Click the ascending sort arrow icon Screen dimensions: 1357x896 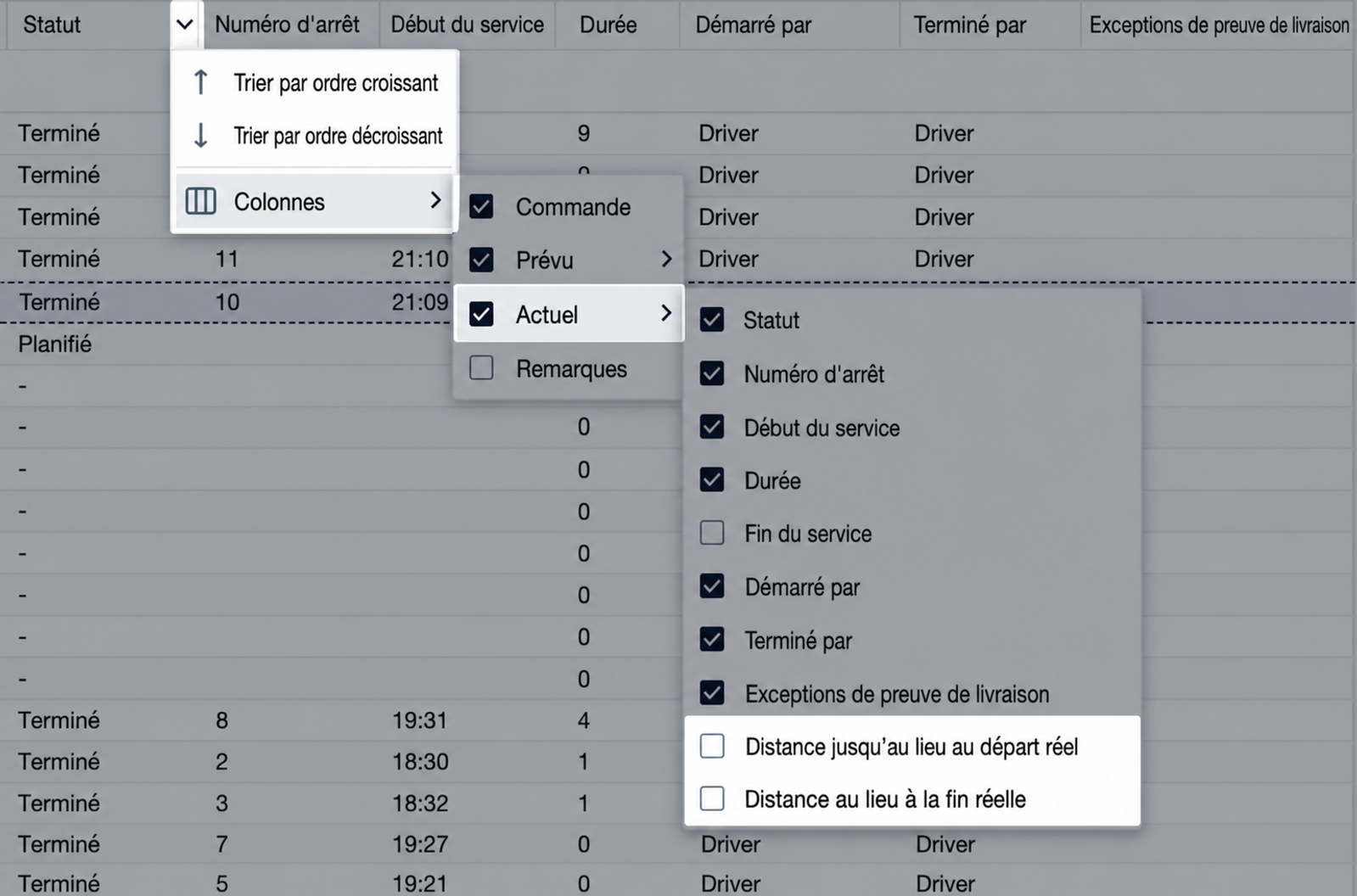click(x=200, y=82)
